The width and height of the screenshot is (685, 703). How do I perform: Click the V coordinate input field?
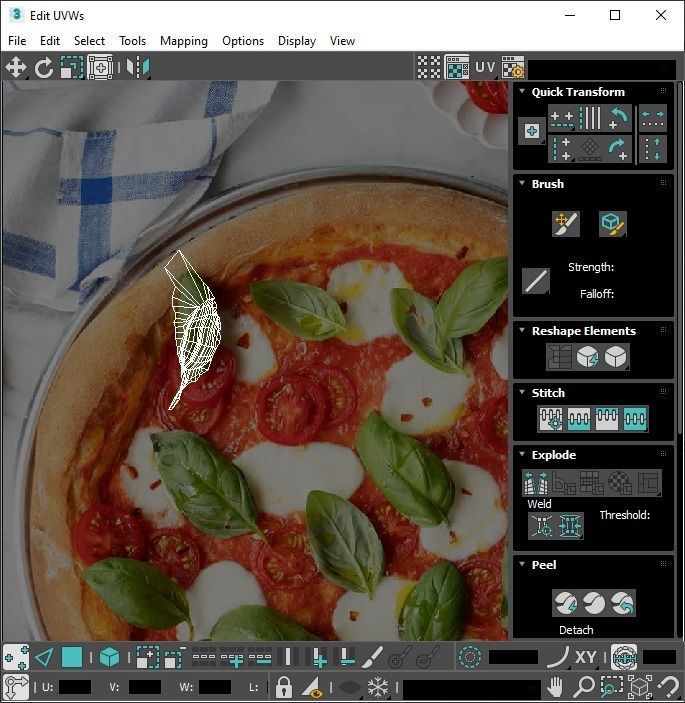tap(144, 687)
